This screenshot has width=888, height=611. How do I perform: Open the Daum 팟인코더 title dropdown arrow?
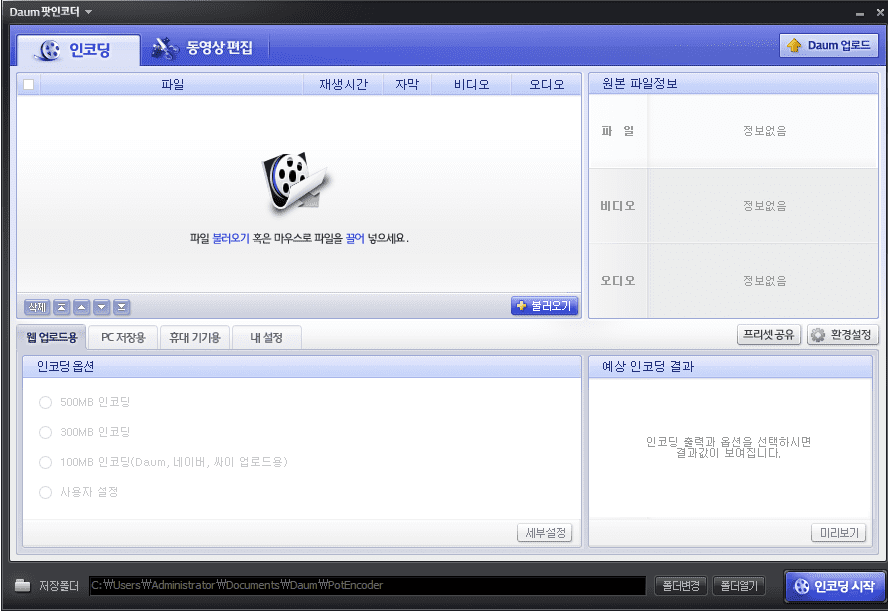click(x=88, y=12)
